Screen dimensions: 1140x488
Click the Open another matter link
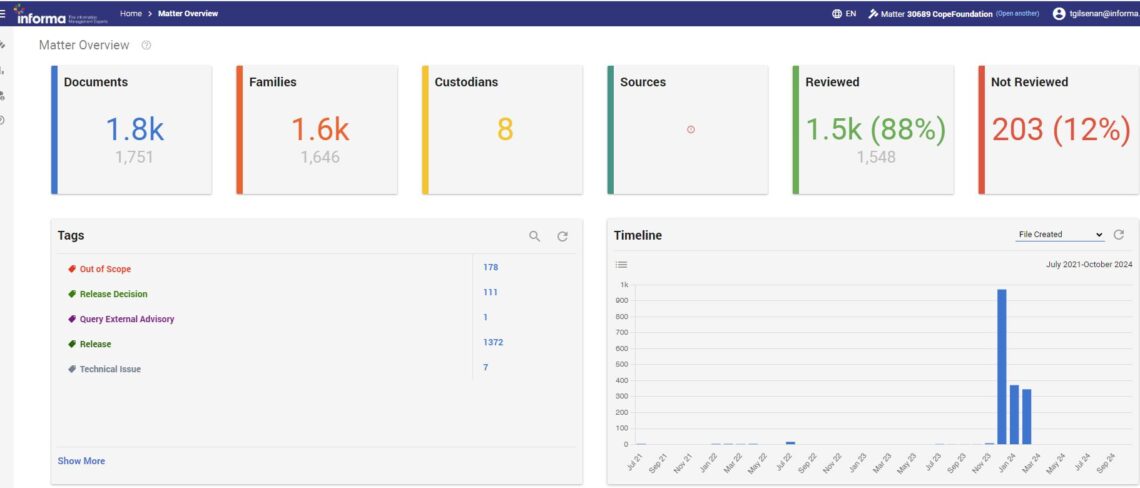pos(1017,14)
